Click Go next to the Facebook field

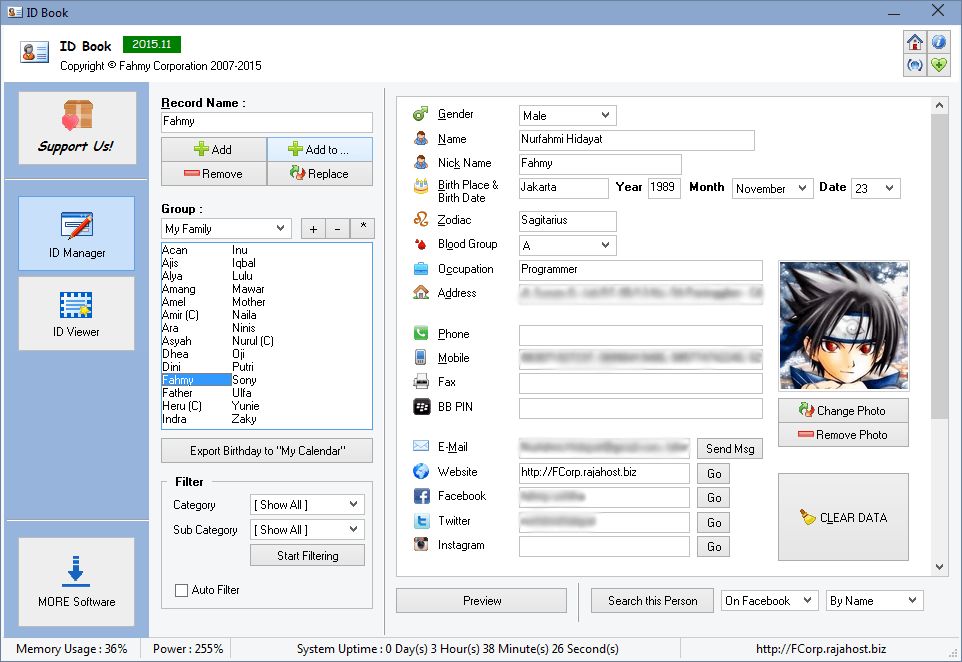click(x=714, y=498)
